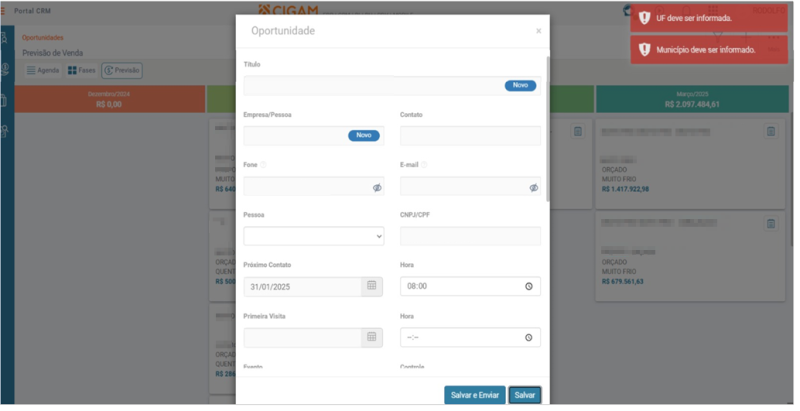Click the Março/2025 column header
800x411 pixels.
(692, 99)
